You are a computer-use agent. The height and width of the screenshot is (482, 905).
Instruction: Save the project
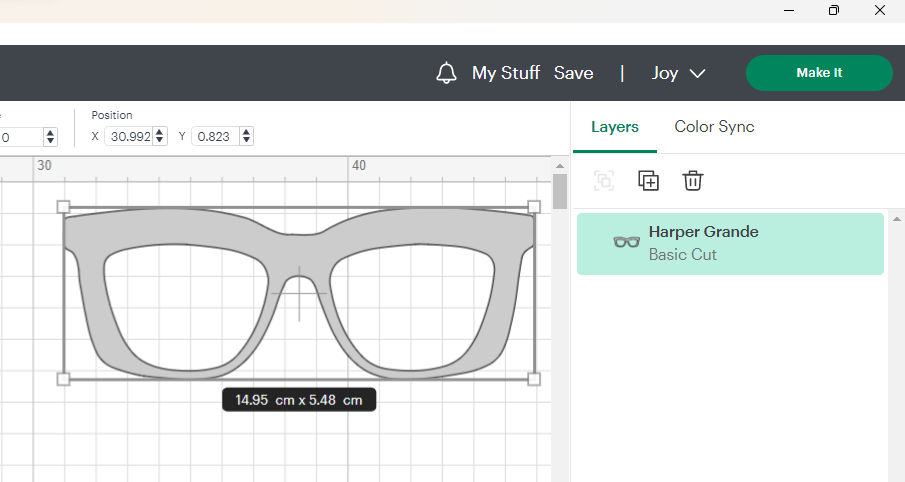[573, 73]
